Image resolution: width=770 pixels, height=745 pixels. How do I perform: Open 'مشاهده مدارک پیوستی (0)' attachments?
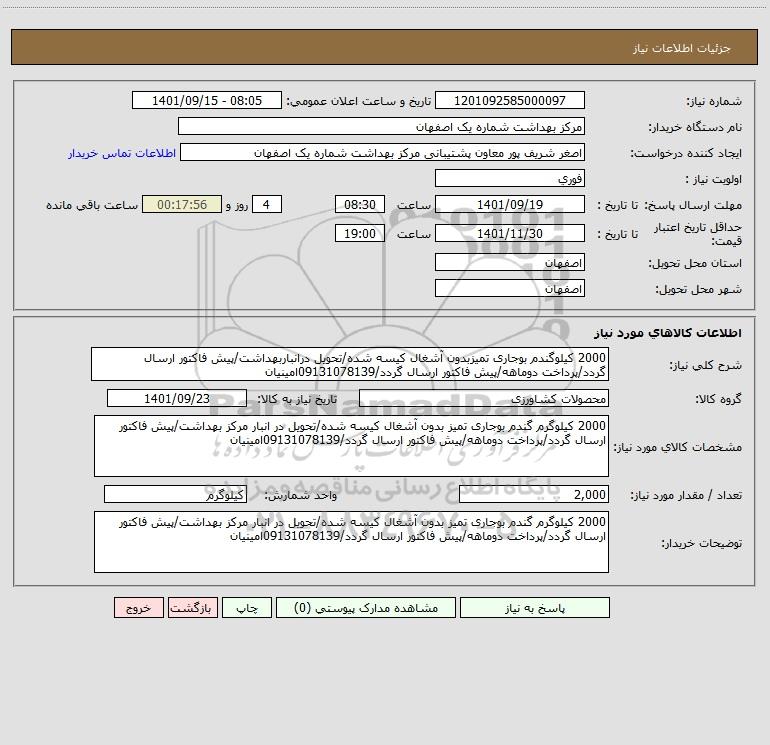tap(366, 608)
